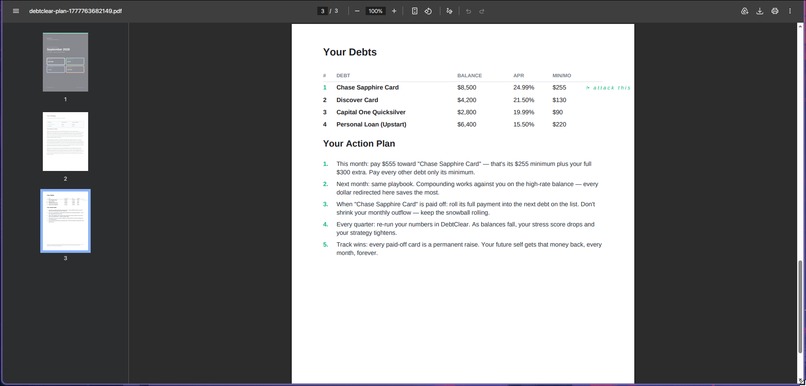This screenshot has height=386, width=806.
Task: Click the 'Your Debts' heading
Action: pos(350,52)
